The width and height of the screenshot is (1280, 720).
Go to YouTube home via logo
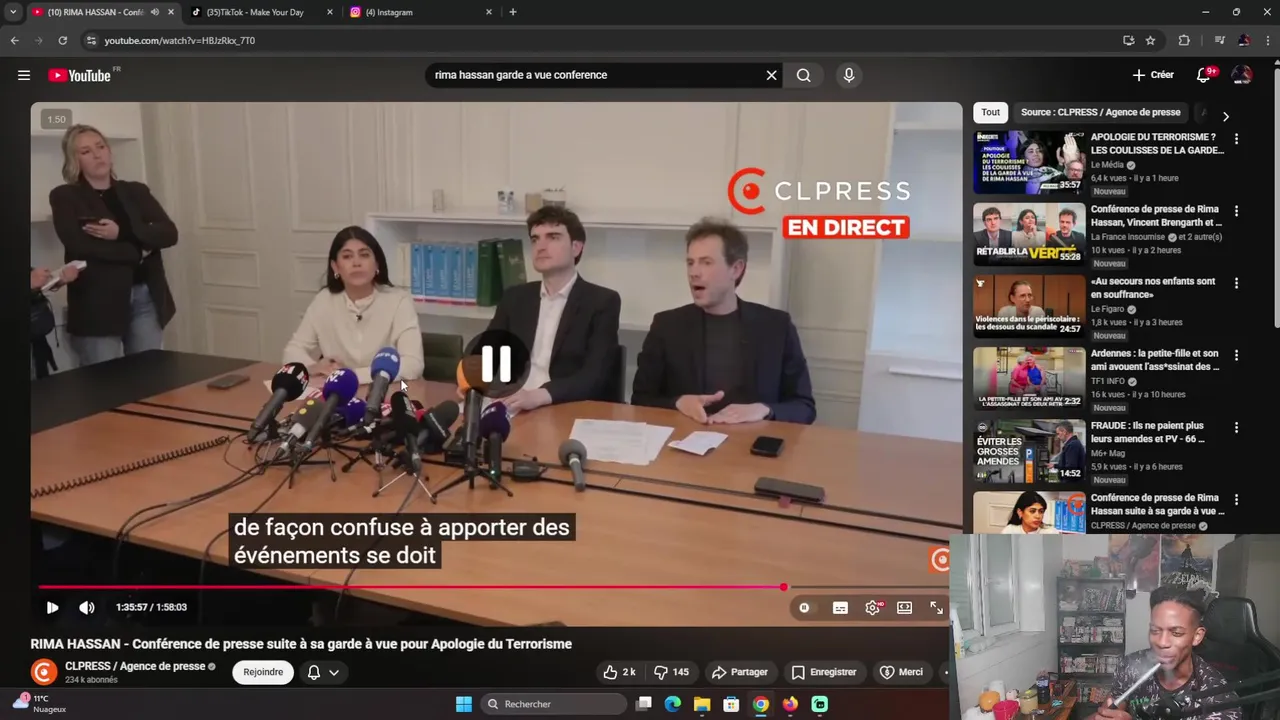coord(80,75)
